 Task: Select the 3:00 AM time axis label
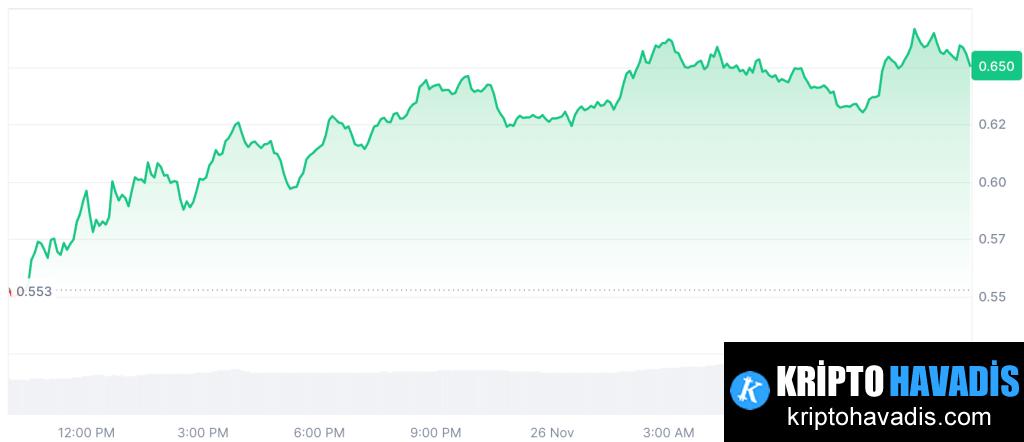pyautogui.click(x=668, y=432)
